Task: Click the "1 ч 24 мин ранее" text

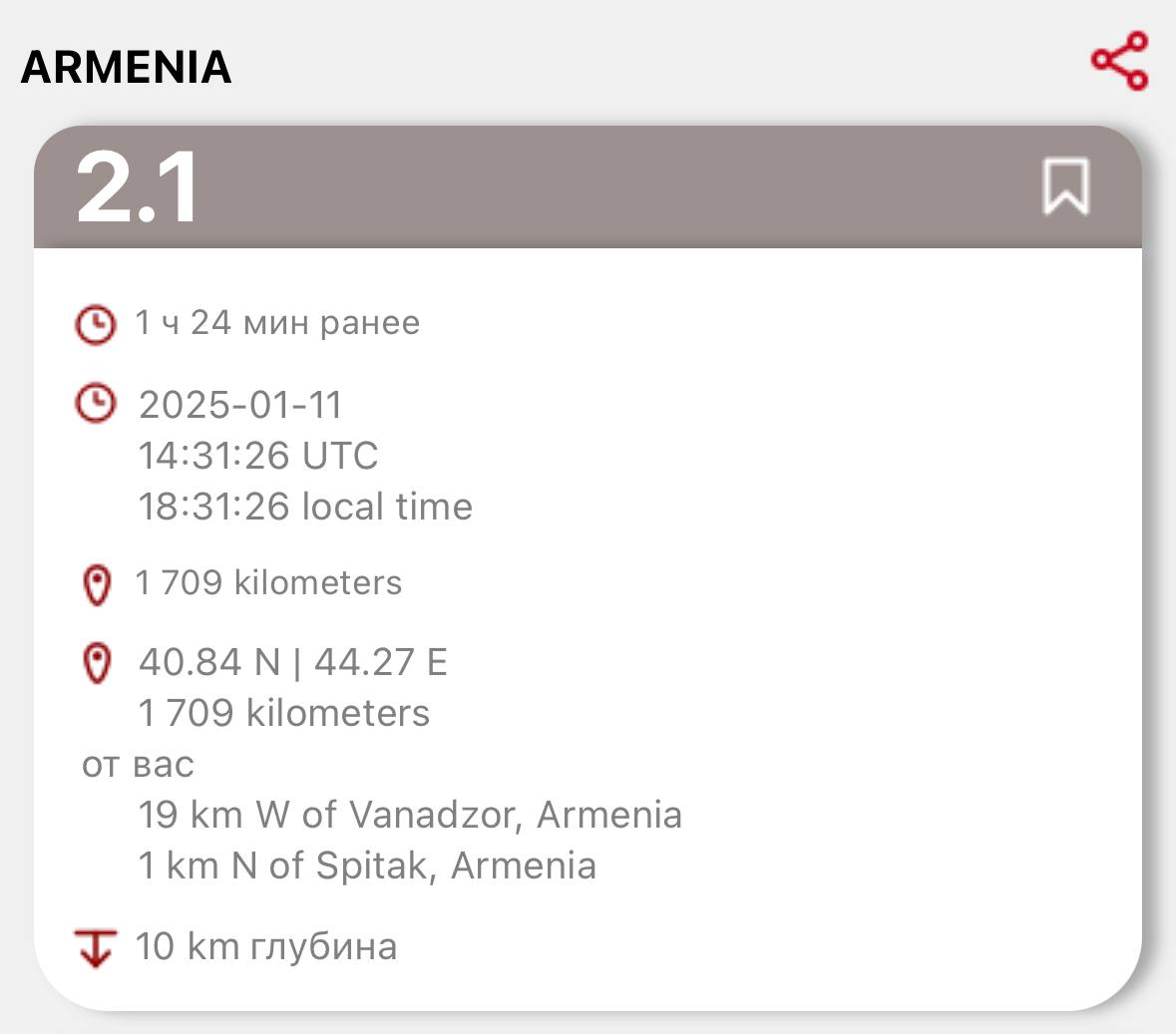Action: click(x=277, y=323)
